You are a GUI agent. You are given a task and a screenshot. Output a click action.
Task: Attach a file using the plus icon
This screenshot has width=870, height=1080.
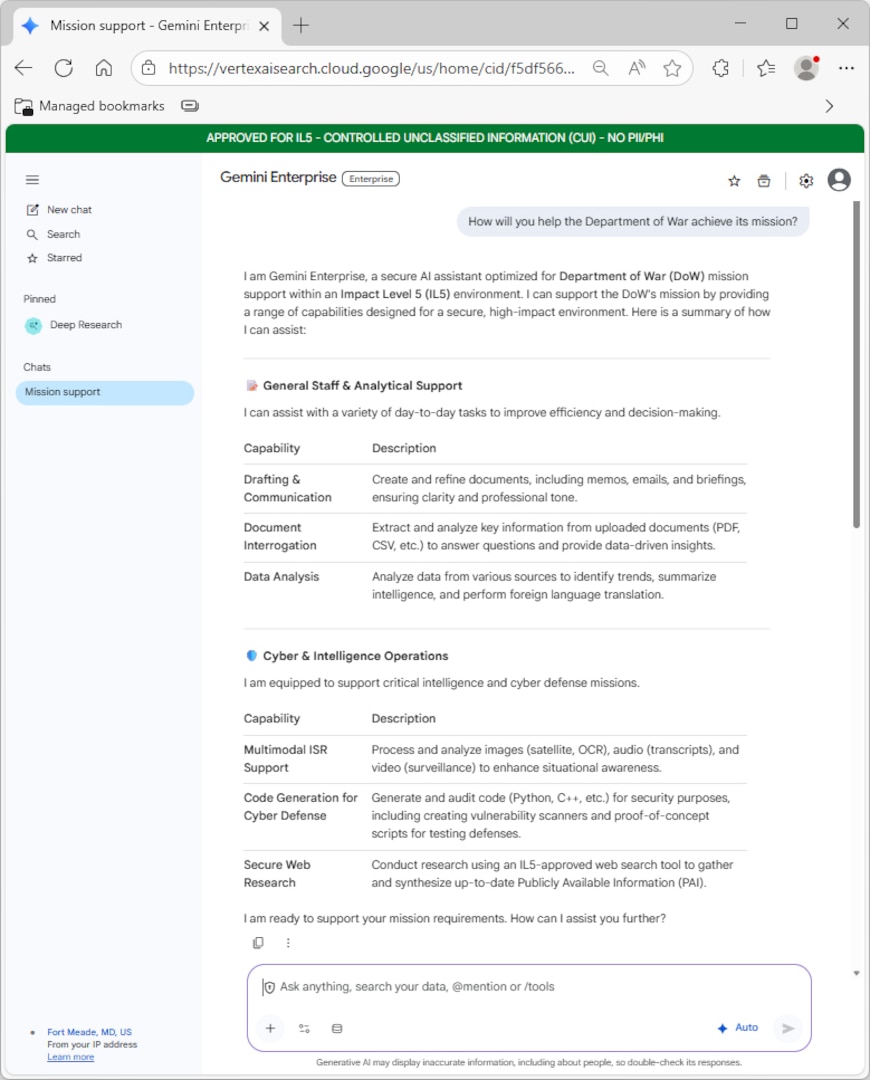point(270,1028)
